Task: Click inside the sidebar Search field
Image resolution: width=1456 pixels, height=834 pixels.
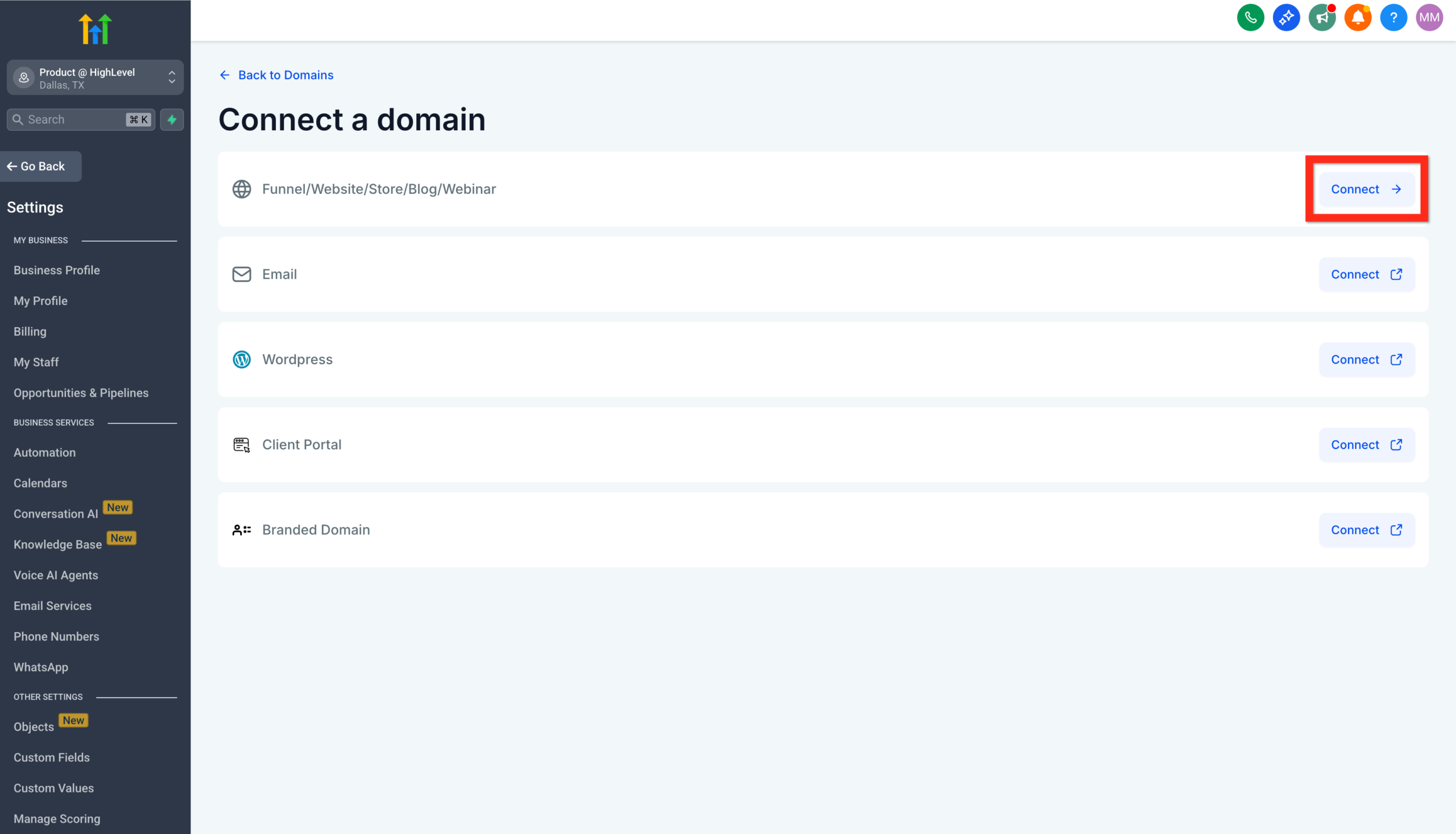Action: [x=75, y=119]
